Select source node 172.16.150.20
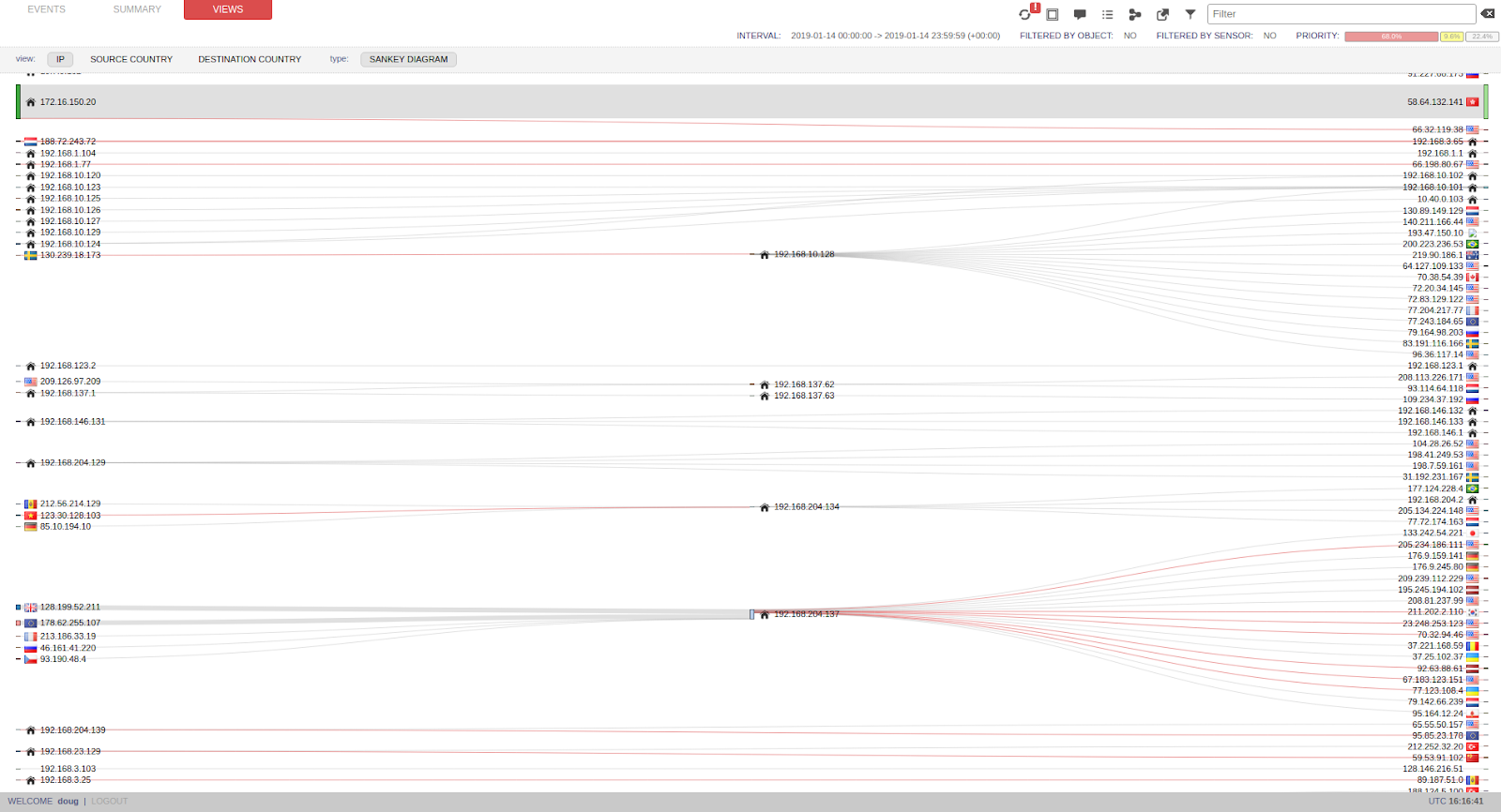This screenshot has width=1501, height=812. (x=68, y=102)
